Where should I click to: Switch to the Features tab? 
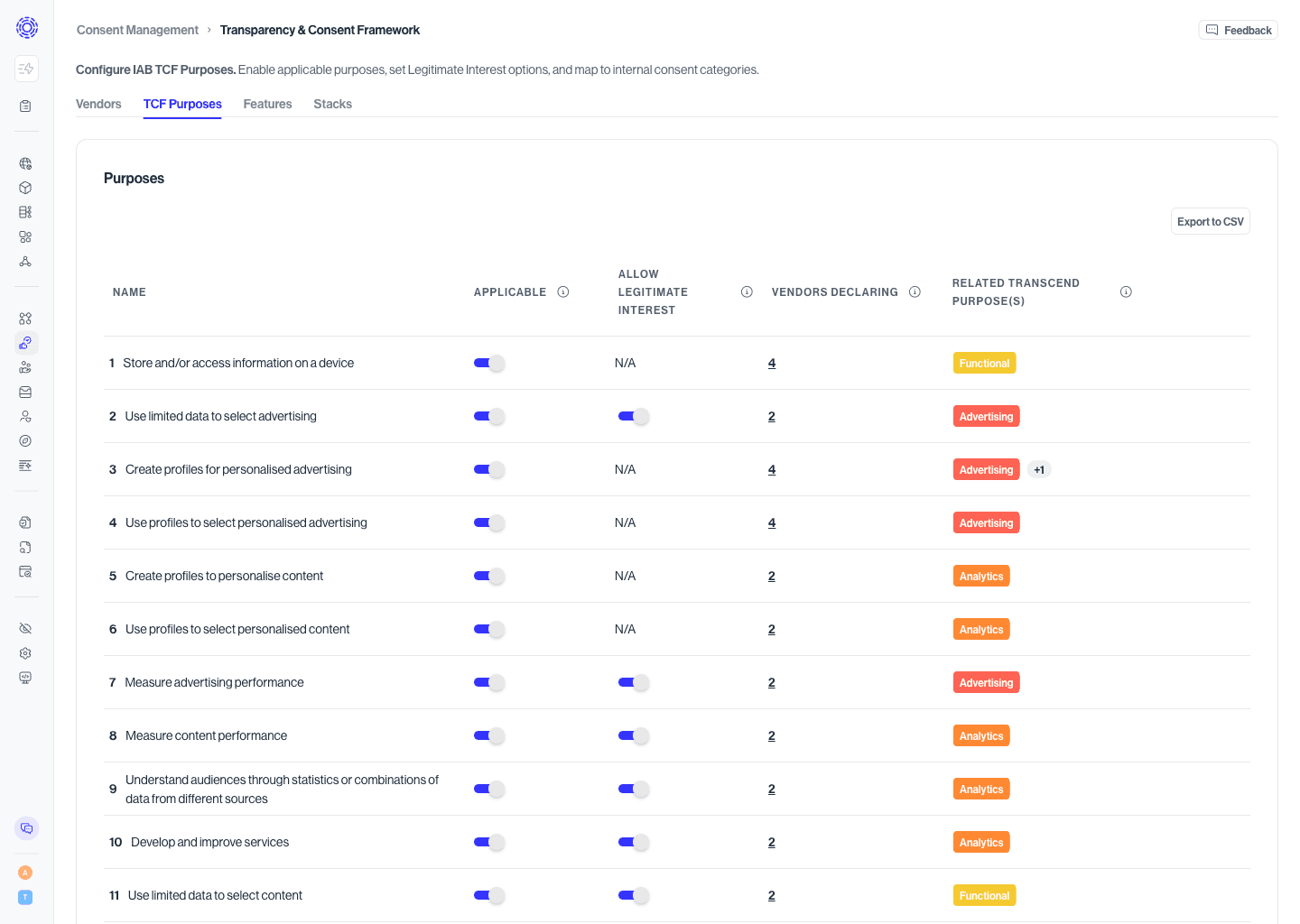[x=267, y=104]
